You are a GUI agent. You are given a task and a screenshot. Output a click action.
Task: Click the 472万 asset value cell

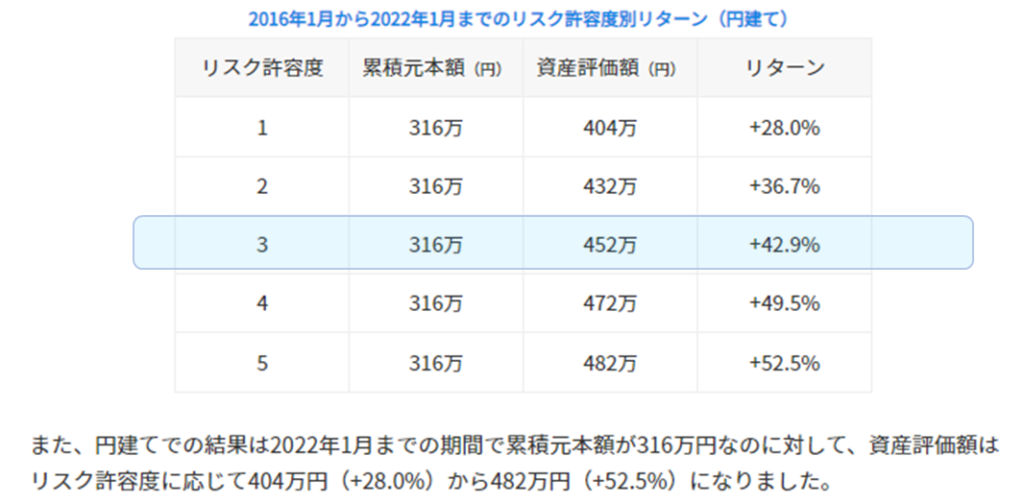coord(609,301)
